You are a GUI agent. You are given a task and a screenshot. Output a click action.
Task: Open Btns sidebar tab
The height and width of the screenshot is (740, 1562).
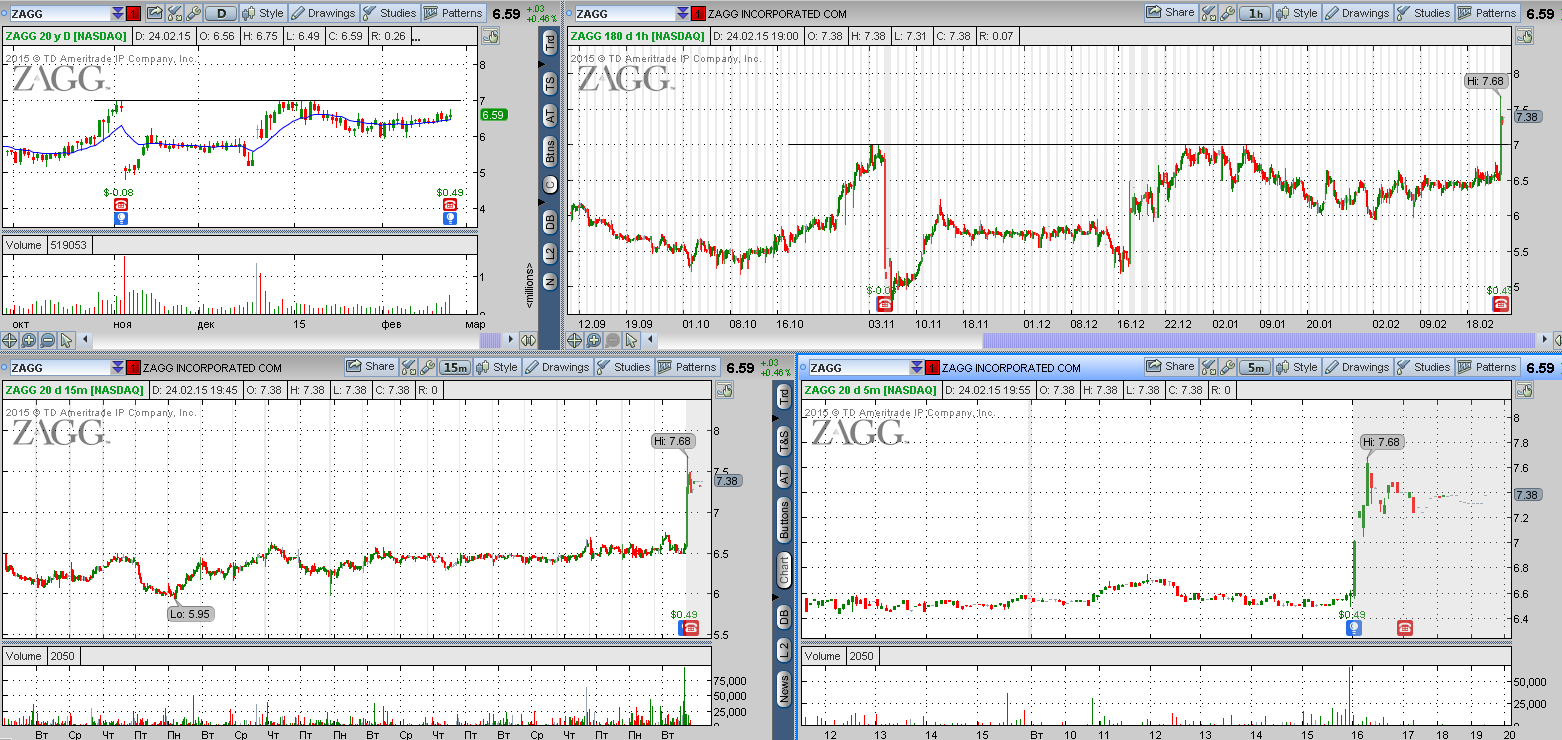click(x=549, y=152)
